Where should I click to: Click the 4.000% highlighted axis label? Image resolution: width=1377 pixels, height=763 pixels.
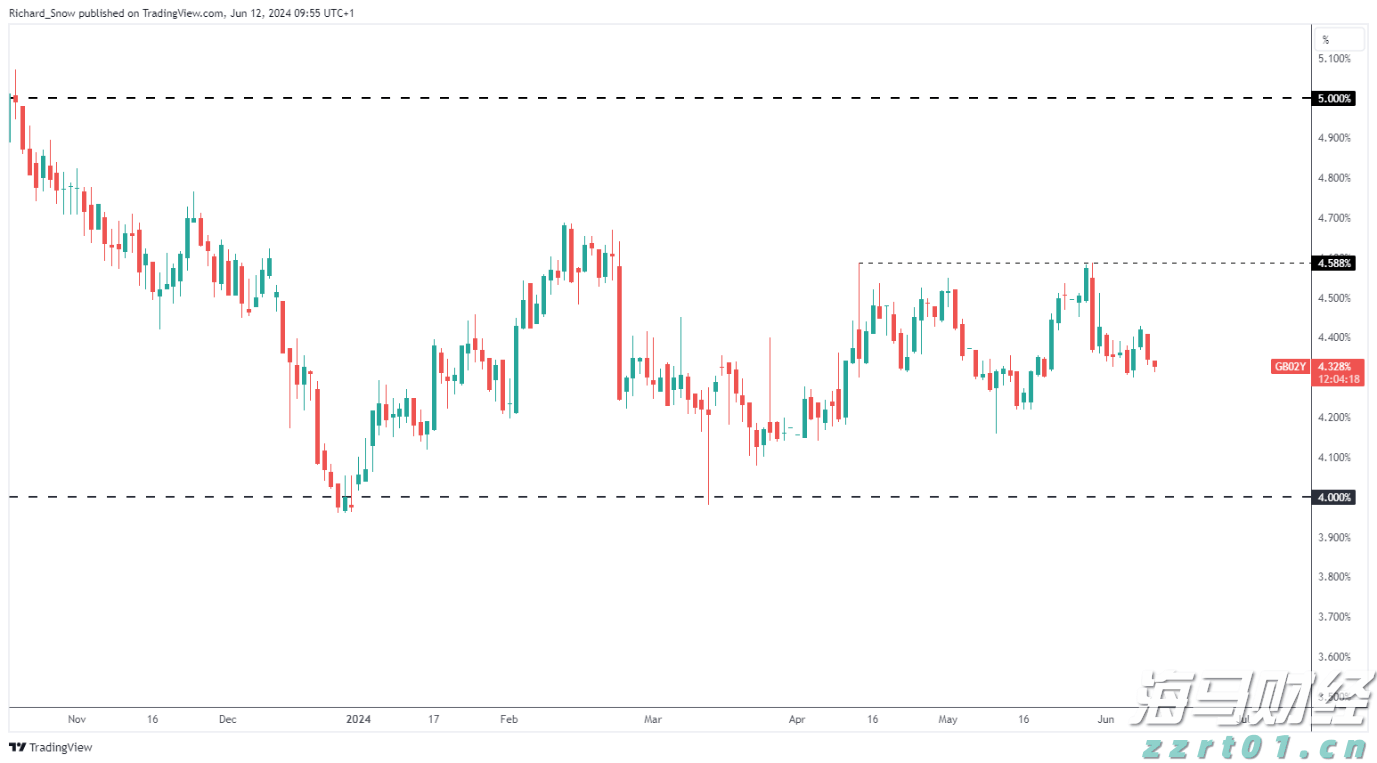pos(1336,497)
